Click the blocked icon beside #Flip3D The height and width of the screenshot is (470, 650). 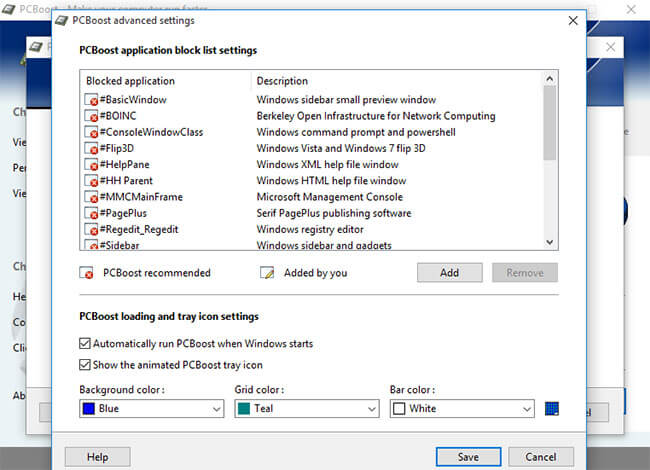tap(91, 148)
